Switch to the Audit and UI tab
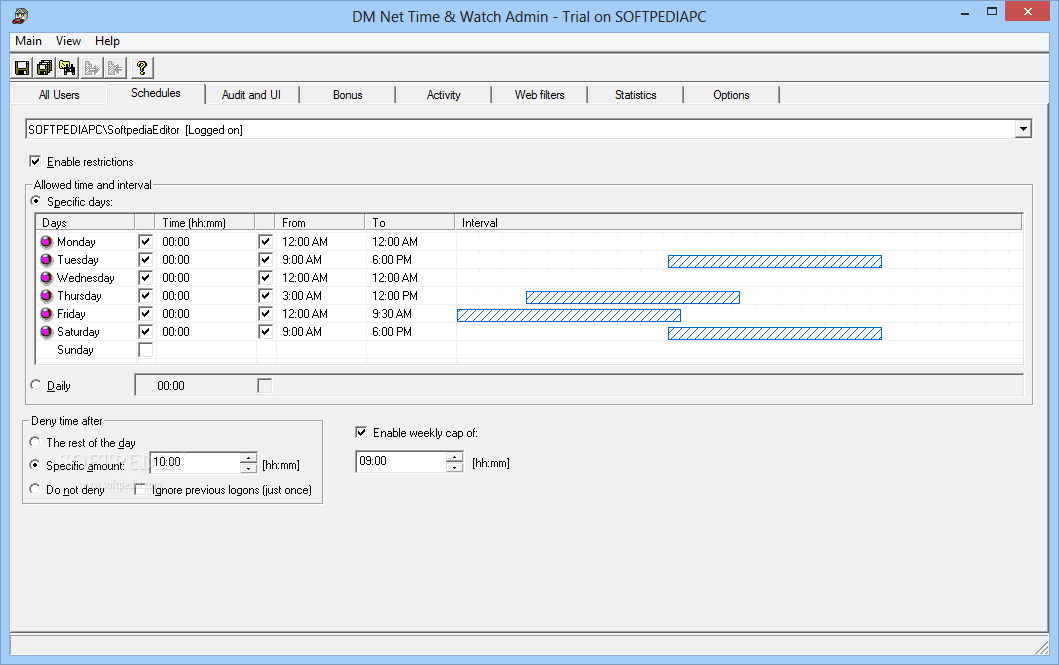The image size is (1059, 665). point(251,95)
